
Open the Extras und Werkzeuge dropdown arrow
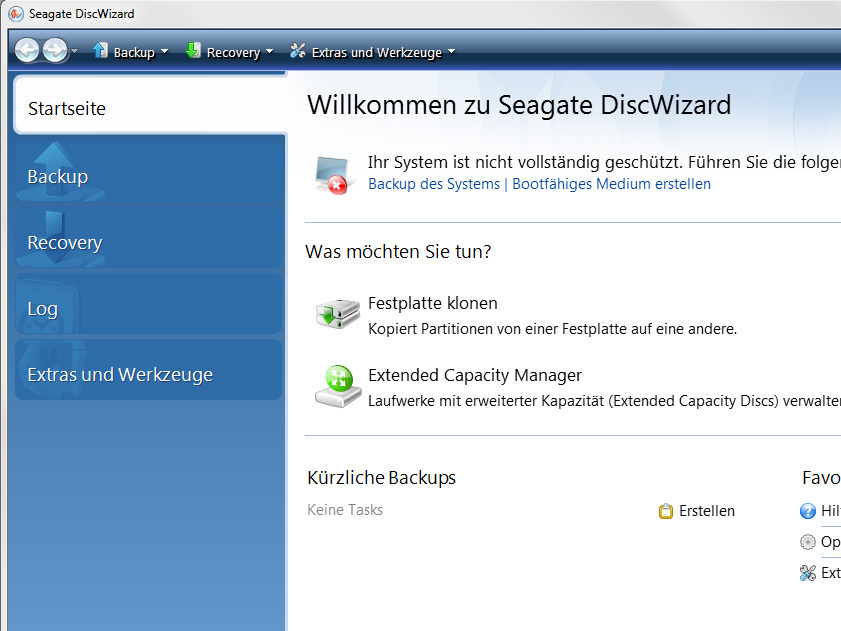click(451, 52)
